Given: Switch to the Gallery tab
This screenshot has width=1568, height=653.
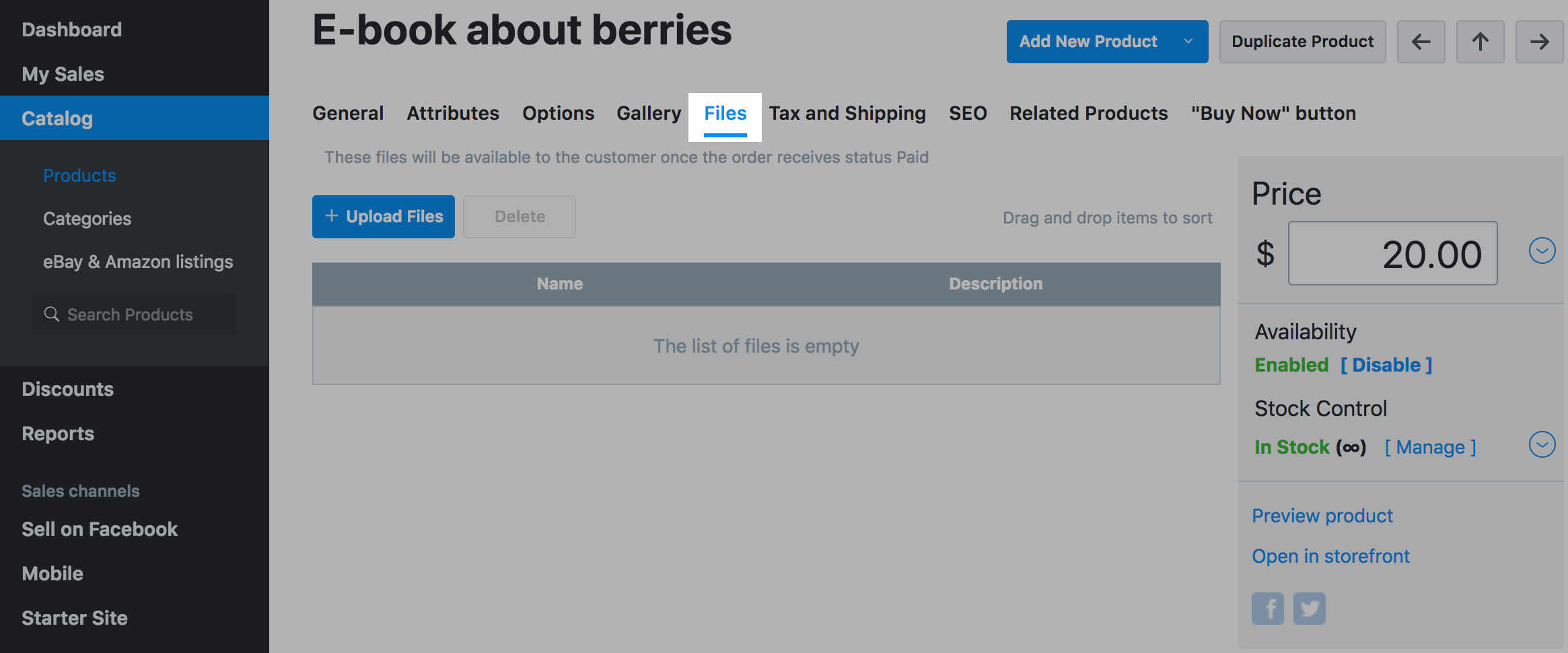Looking at the screenshot, I should 649,113.
